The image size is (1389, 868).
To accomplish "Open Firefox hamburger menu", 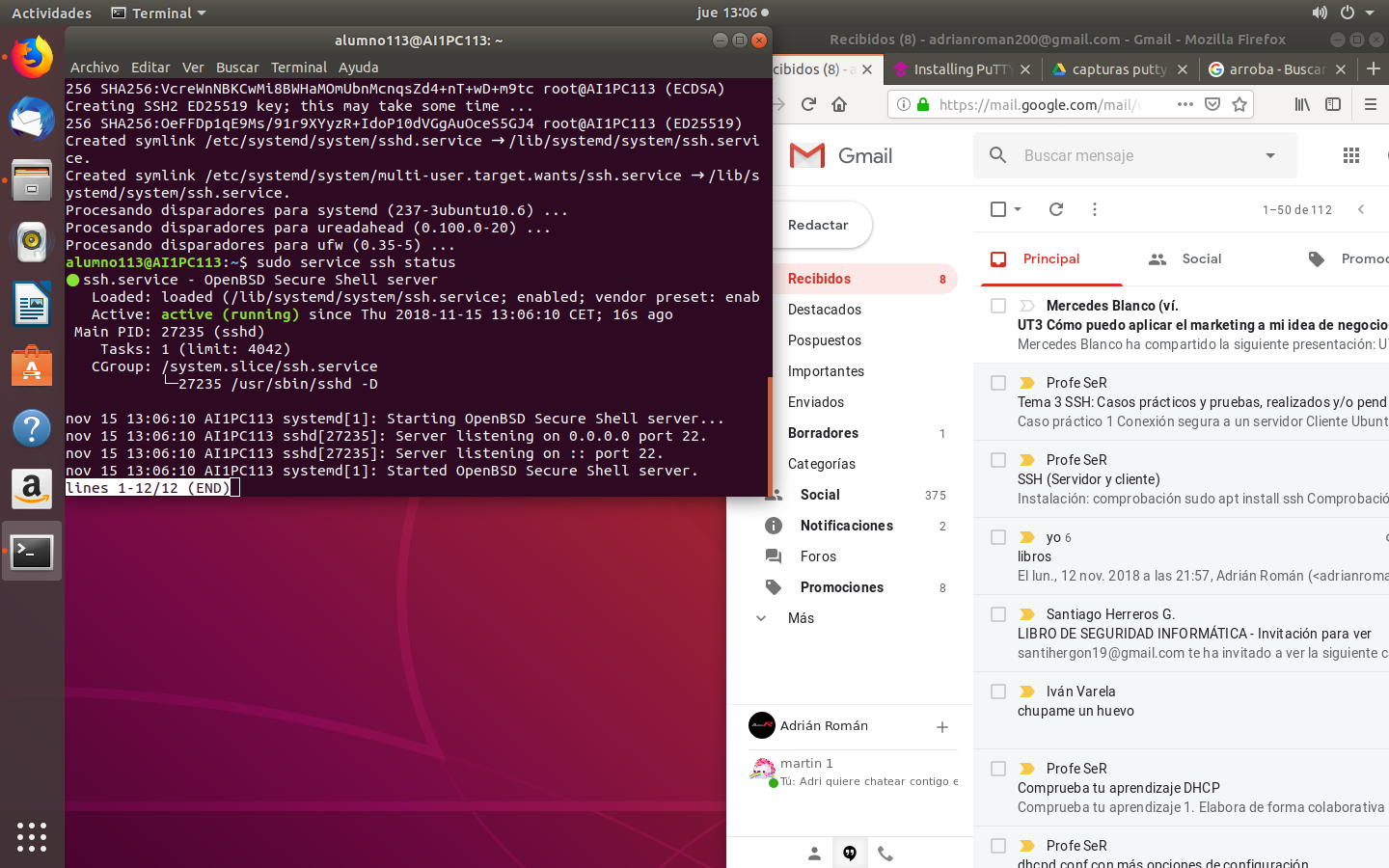I will pos(1370,104).
